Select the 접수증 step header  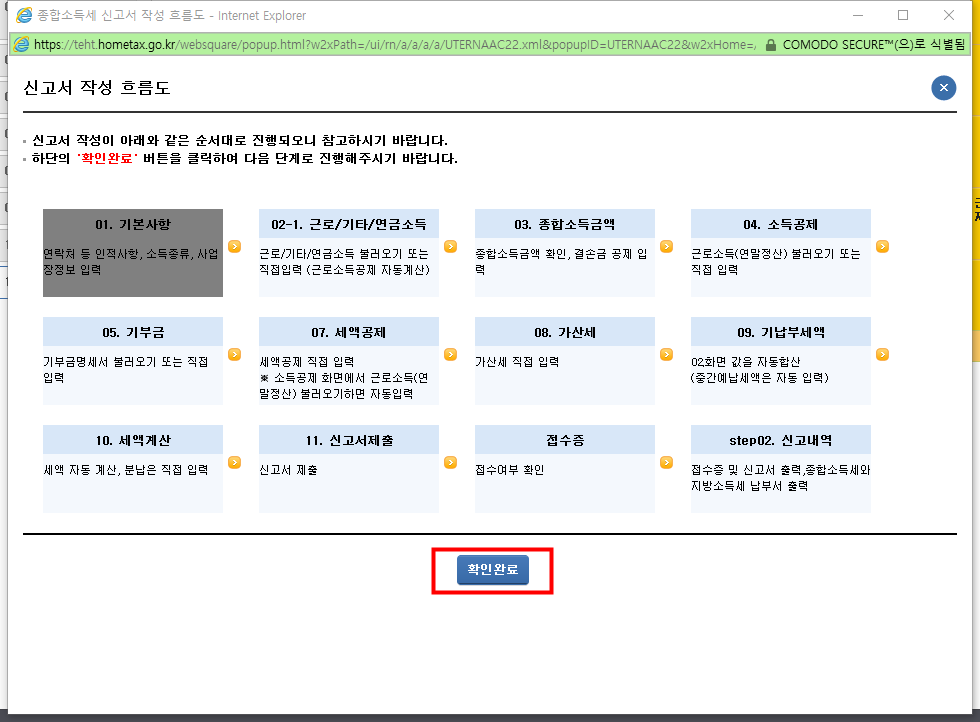pos(565,441)
